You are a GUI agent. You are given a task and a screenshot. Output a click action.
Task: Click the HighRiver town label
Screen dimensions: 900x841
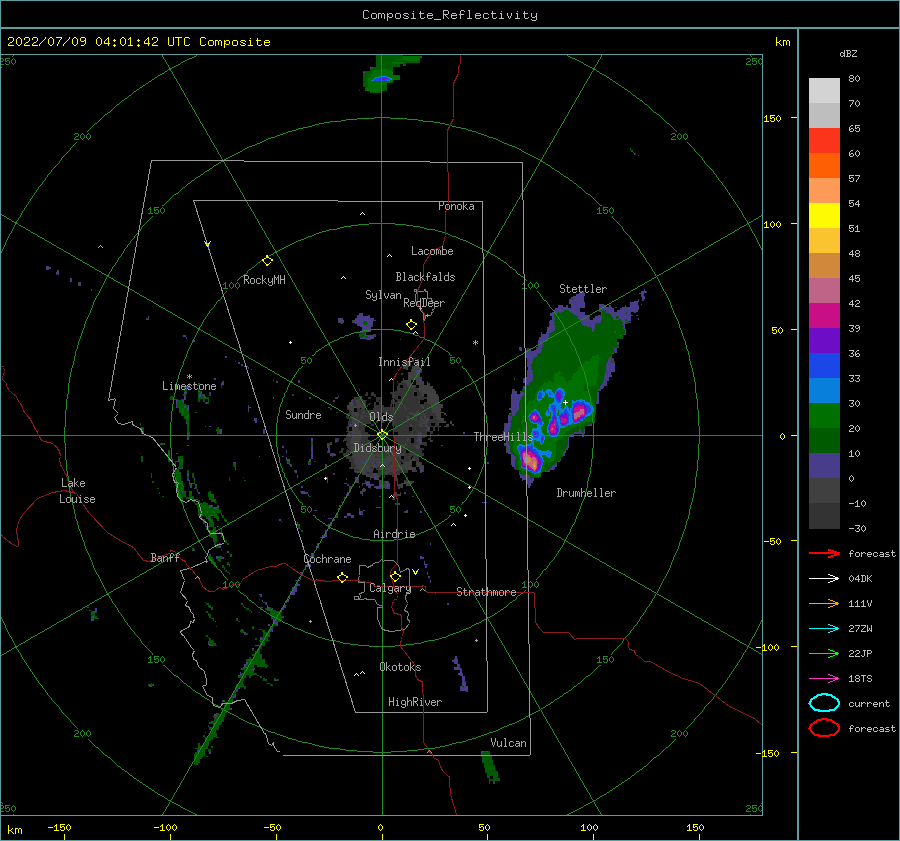[x=415, y=702]
